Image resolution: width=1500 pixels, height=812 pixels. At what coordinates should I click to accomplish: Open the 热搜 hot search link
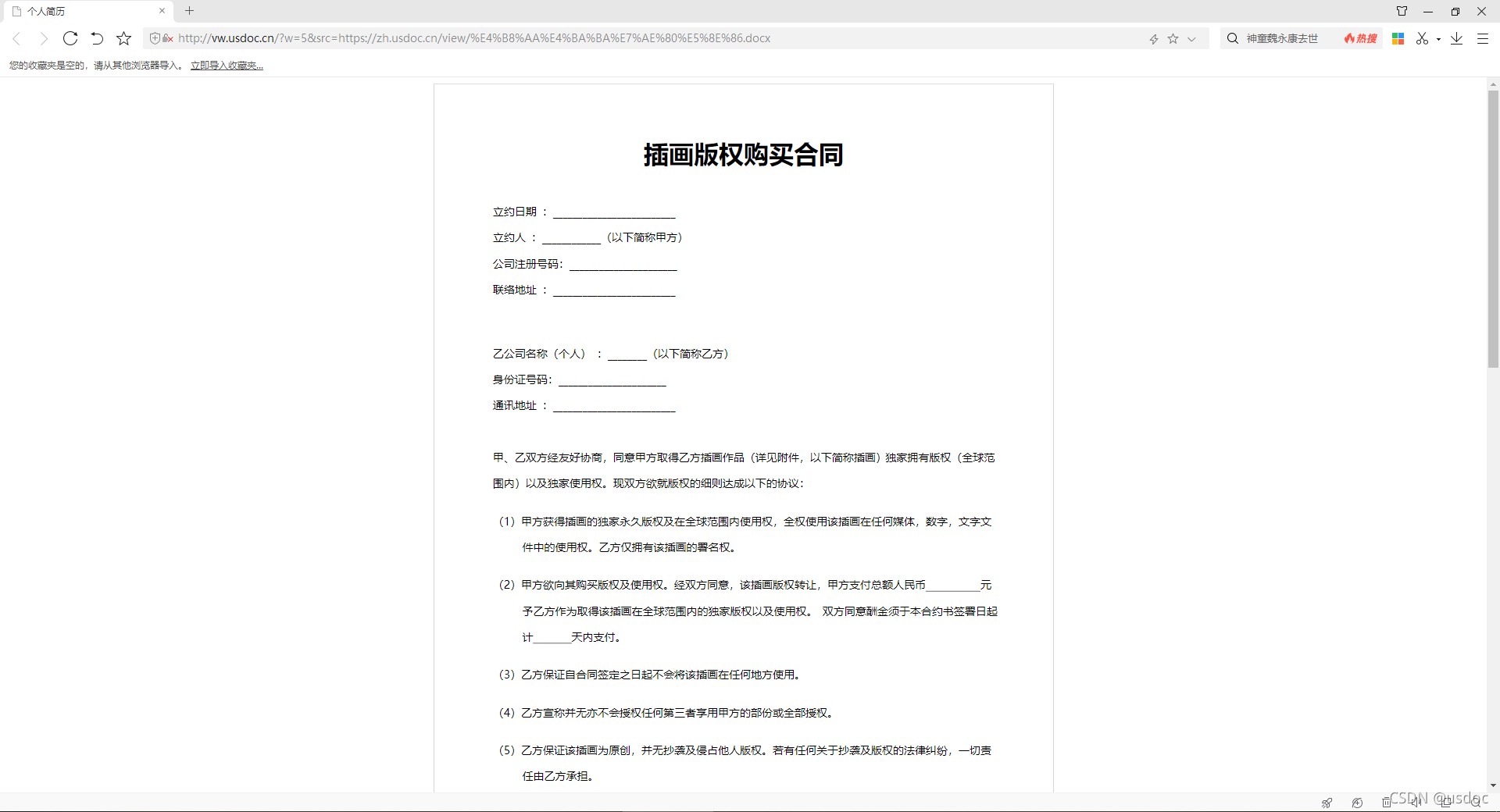(1361, 38)
